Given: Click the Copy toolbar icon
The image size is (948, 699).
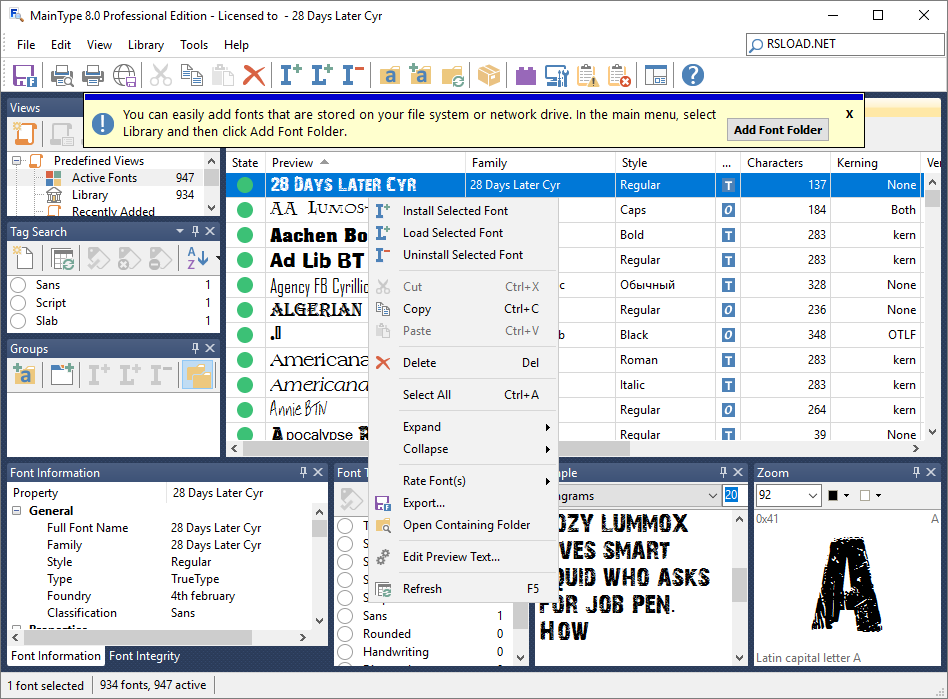Looking at the screenshot, I should pyautogui.click(x=192, y=76).
